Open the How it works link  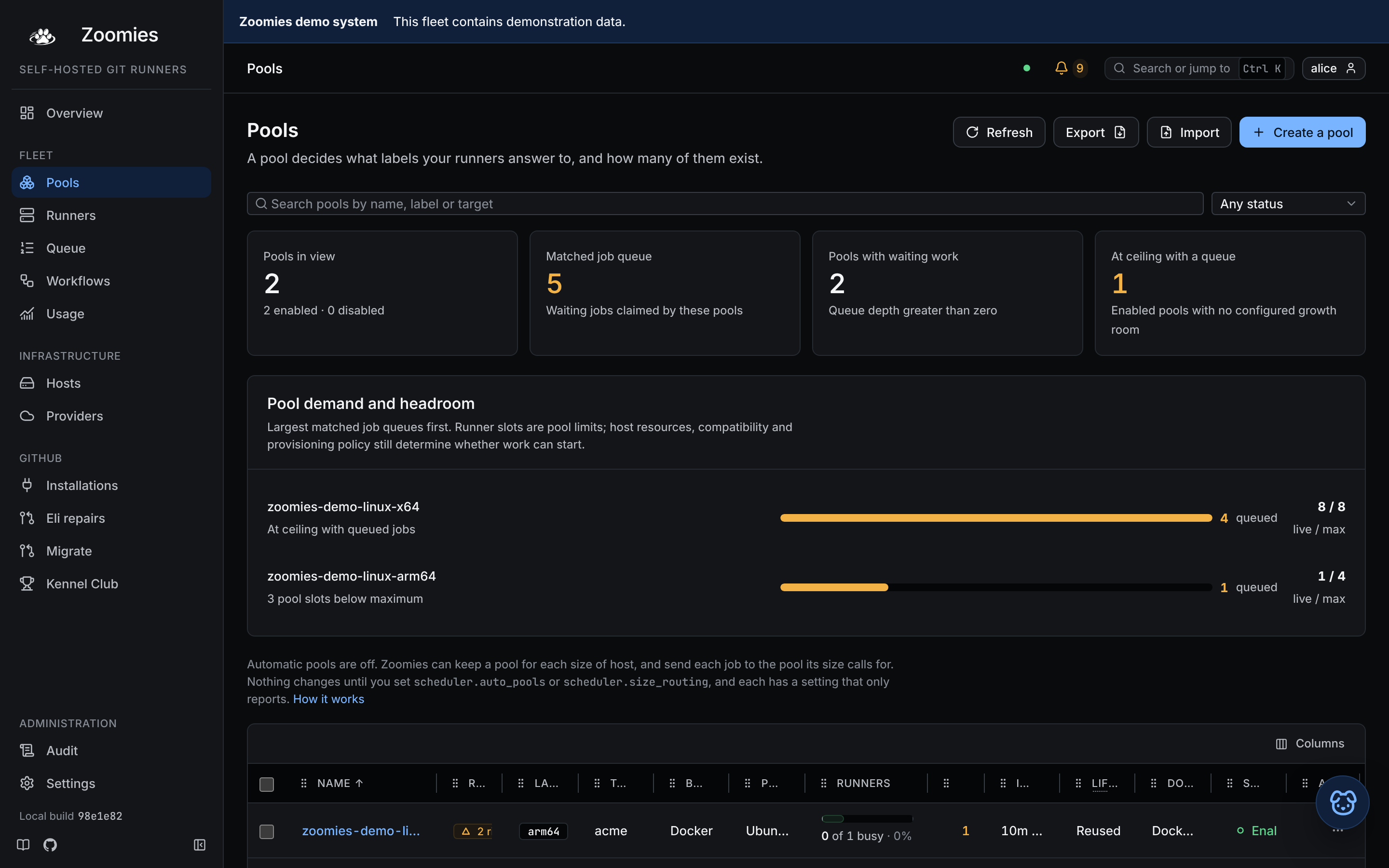click(x=328, y=699)
